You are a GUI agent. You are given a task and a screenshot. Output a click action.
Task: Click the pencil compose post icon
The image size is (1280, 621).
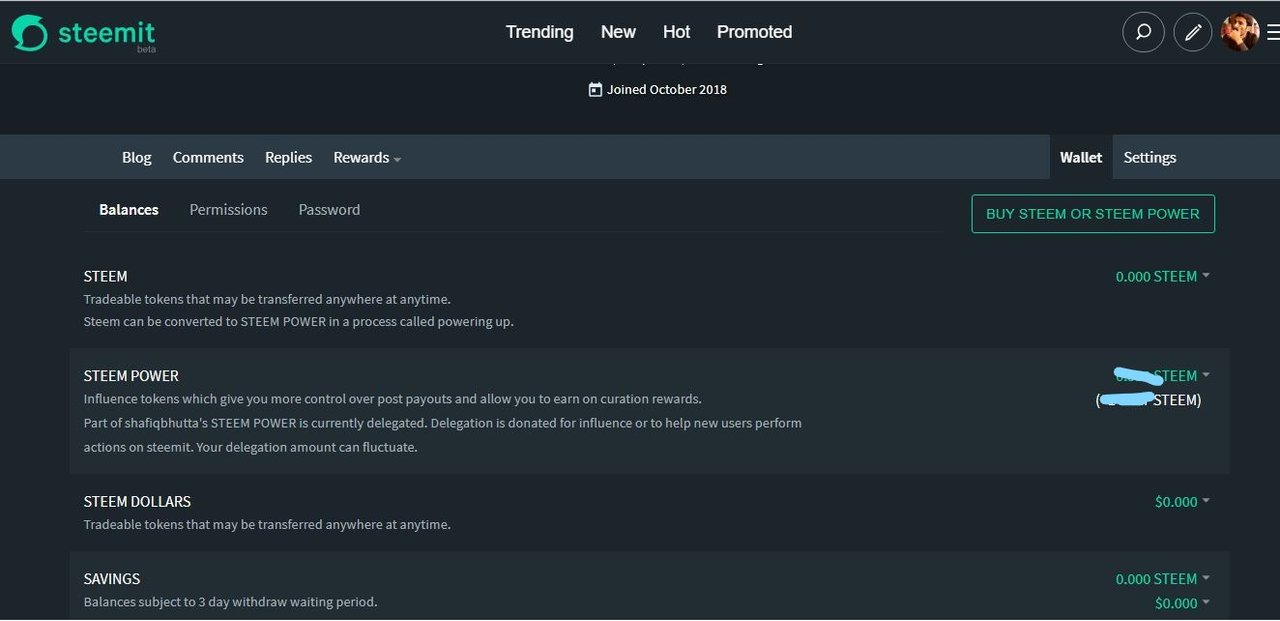tap(1192, 32)
